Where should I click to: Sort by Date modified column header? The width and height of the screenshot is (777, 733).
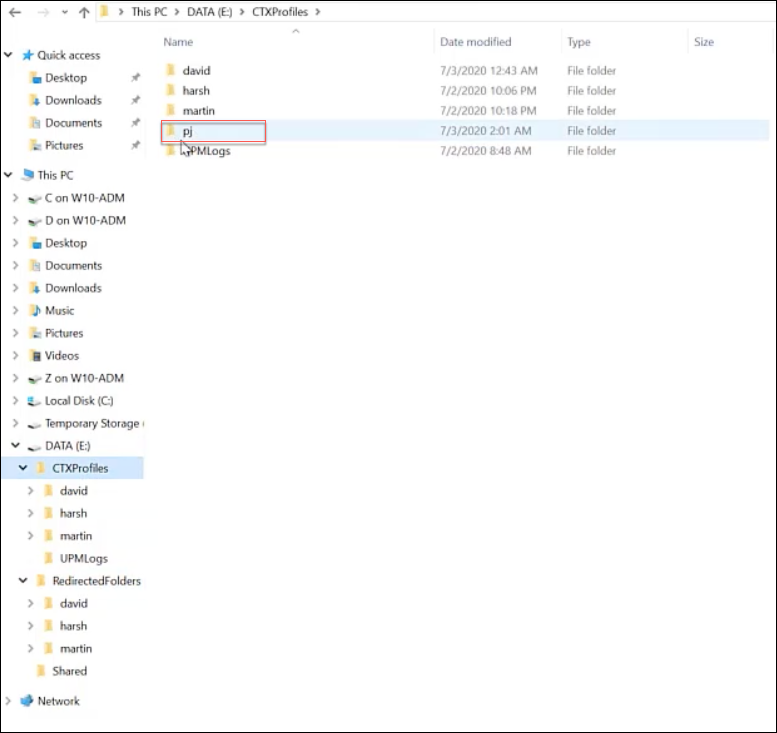tap(475, 42)
